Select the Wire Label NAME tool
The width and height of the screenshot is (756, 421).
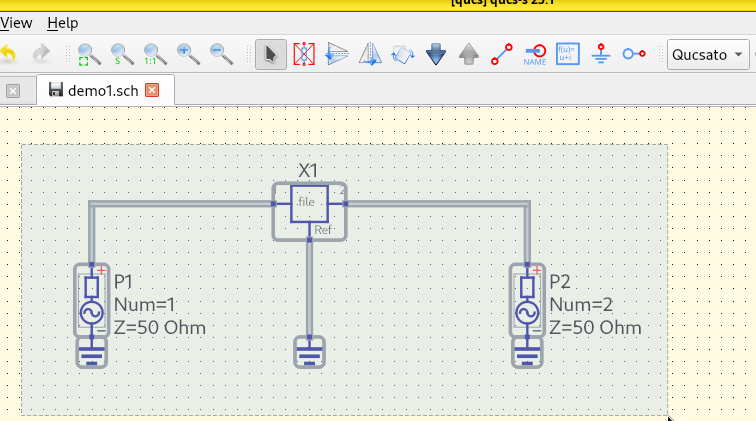tap(535, 54)
